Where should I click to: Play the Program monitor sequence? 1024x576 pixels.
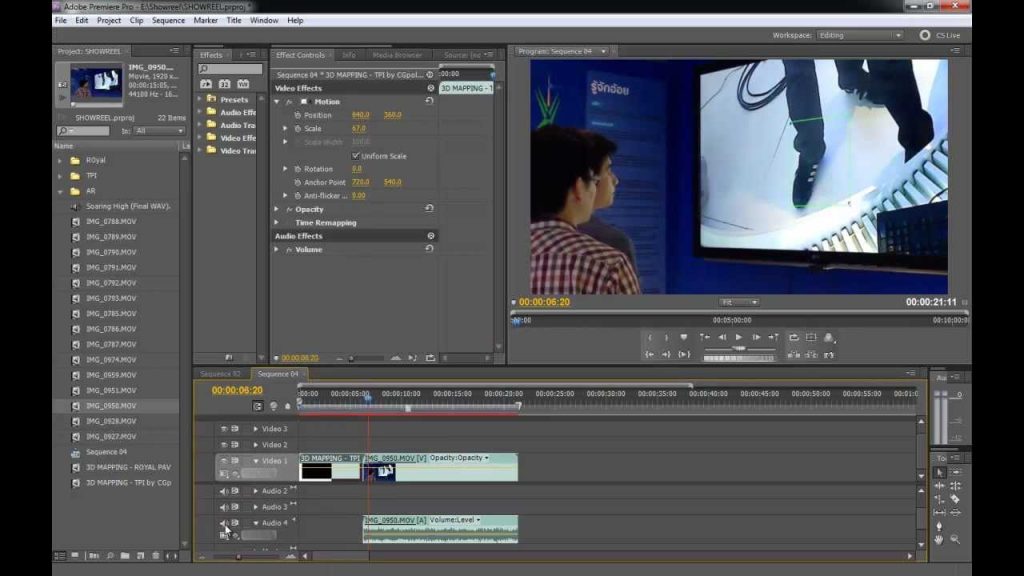click(739, 338)
